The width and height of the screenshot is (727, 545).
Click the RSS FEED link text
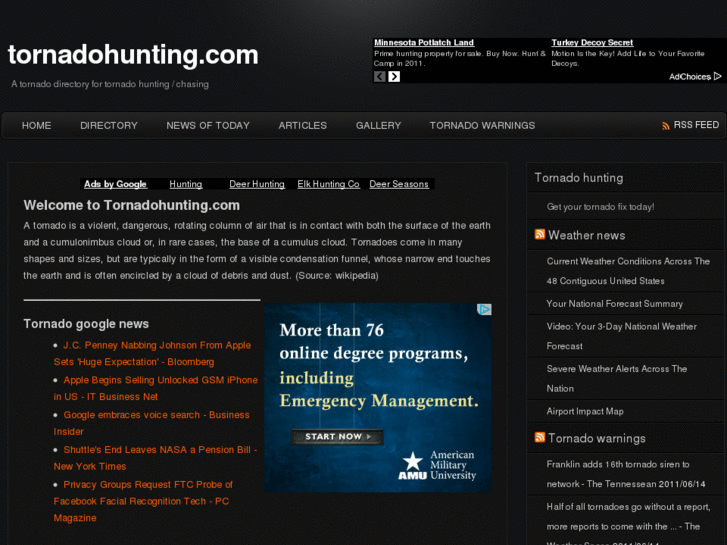click(696, 125)
